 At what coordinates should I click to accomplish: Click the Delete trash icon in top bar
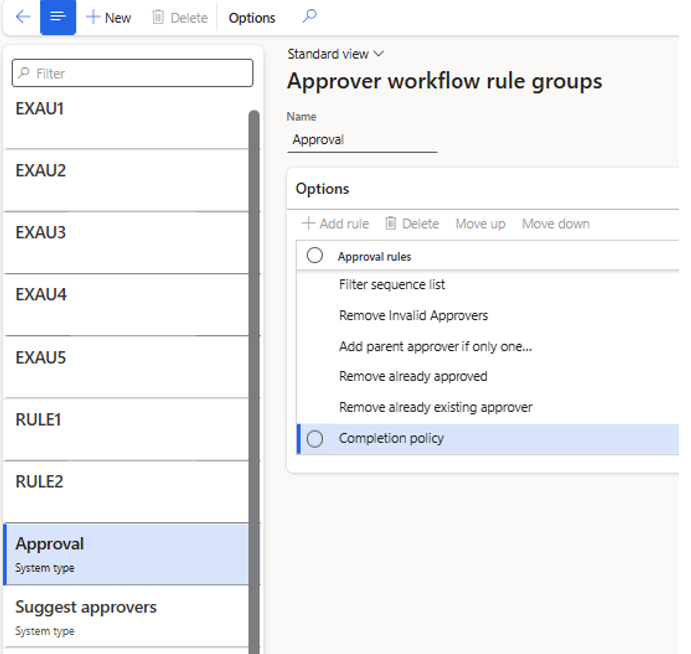coord(158,17)
